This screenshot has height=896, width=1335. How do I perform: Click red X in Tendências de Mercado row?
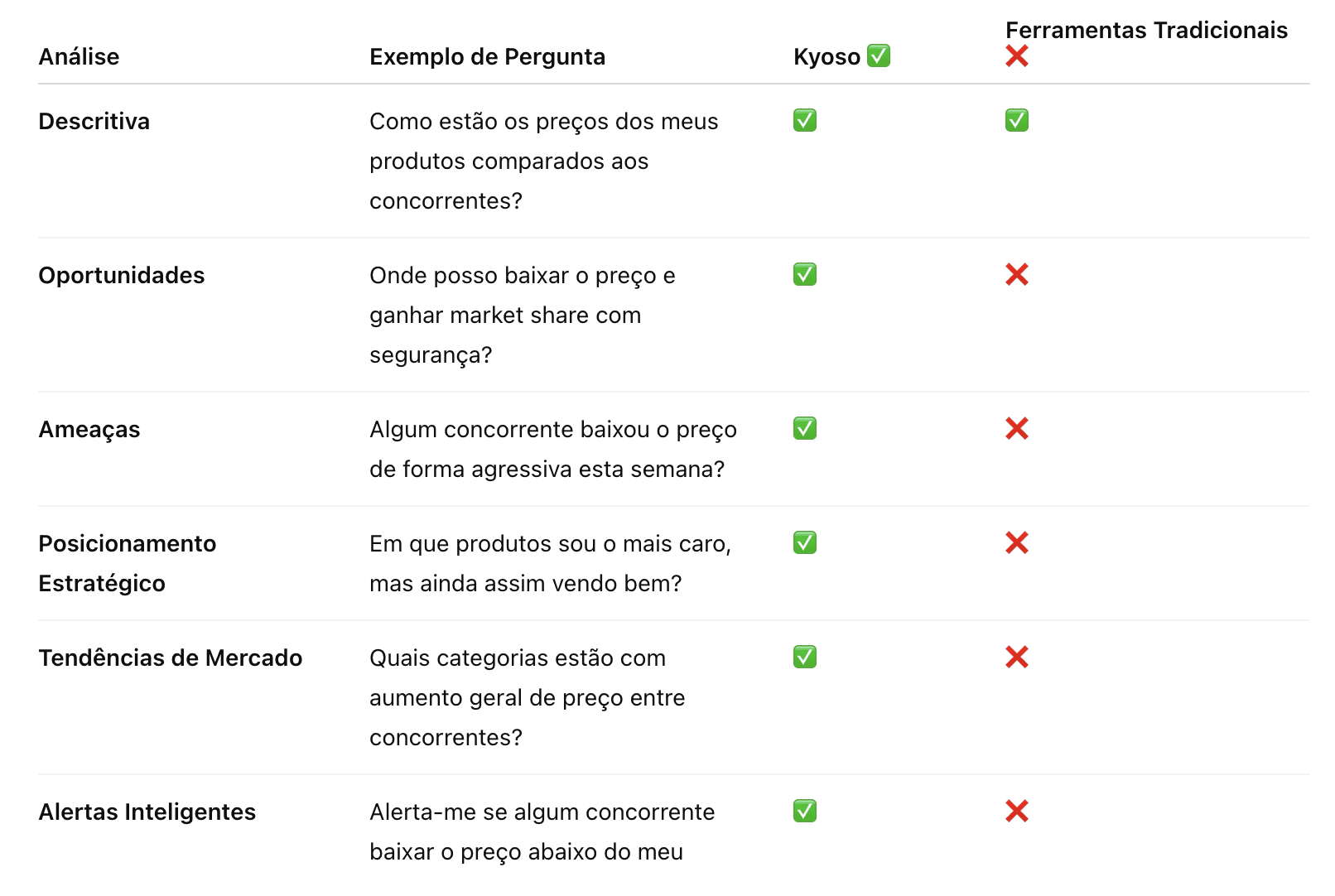click(1017, 657)
